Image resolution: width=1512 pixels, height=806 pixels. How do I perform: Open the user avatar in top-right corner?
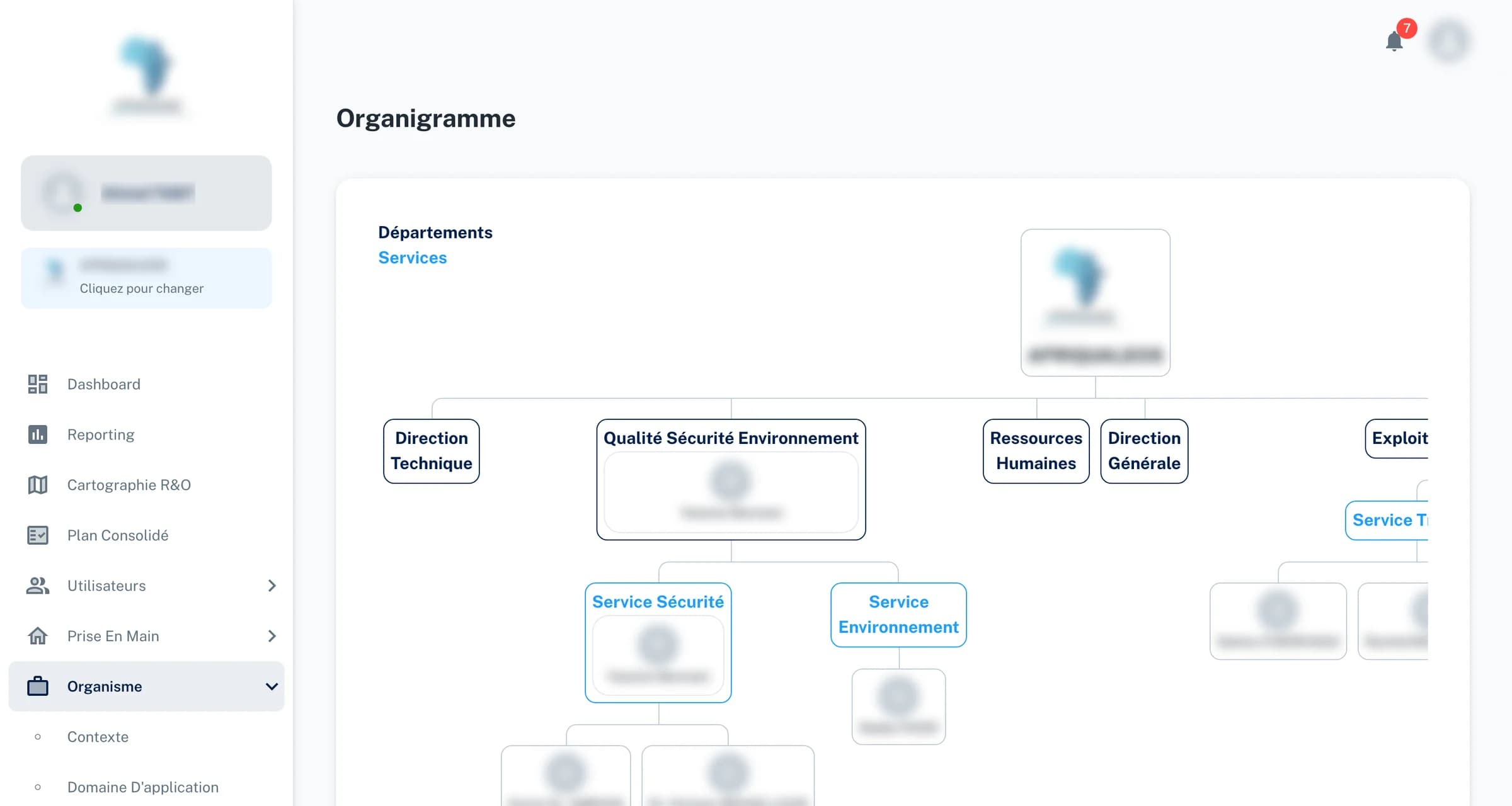point(1448,42)
